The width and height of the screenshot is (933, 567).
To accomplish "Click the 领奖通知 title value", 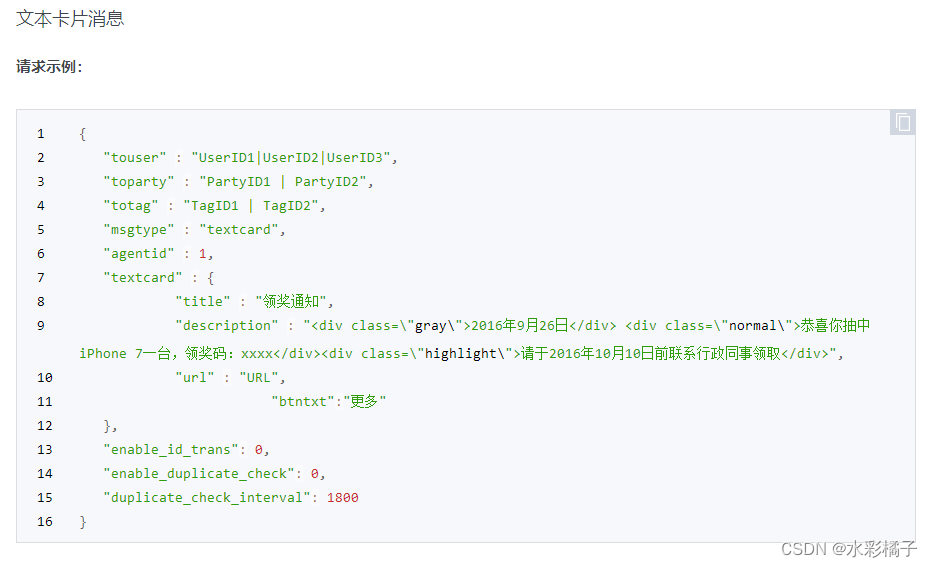I will click(x=294, y=301).
